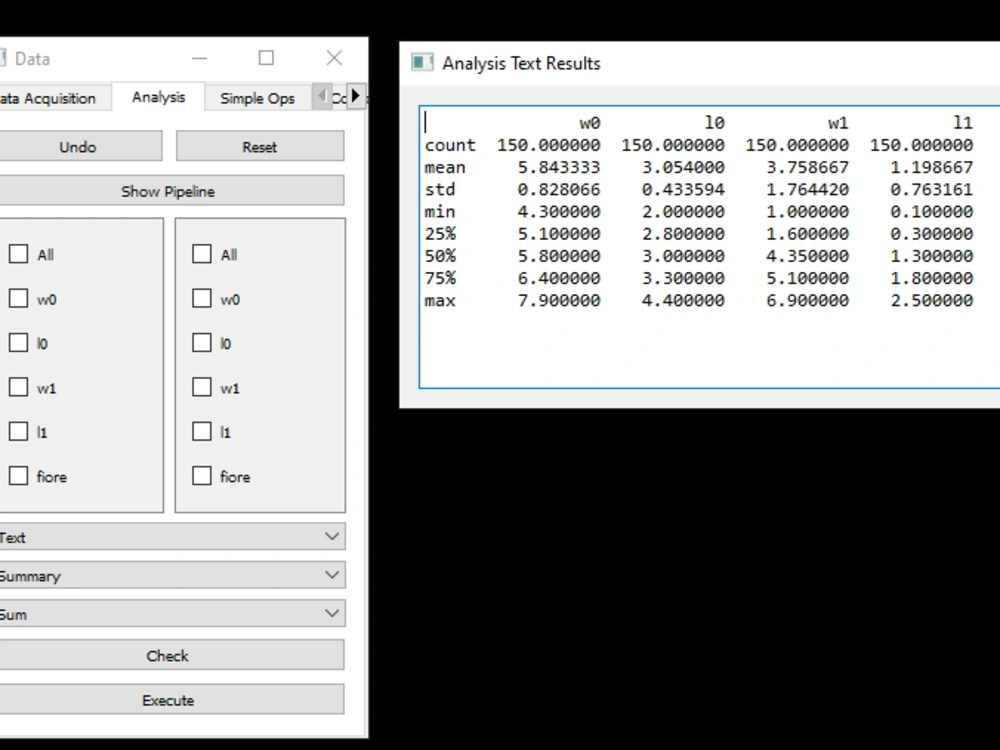This screenshot has width=1000, height=750.
Task: Enable the fiore checkbox in the left column
Action: click(x=18, y=476)
